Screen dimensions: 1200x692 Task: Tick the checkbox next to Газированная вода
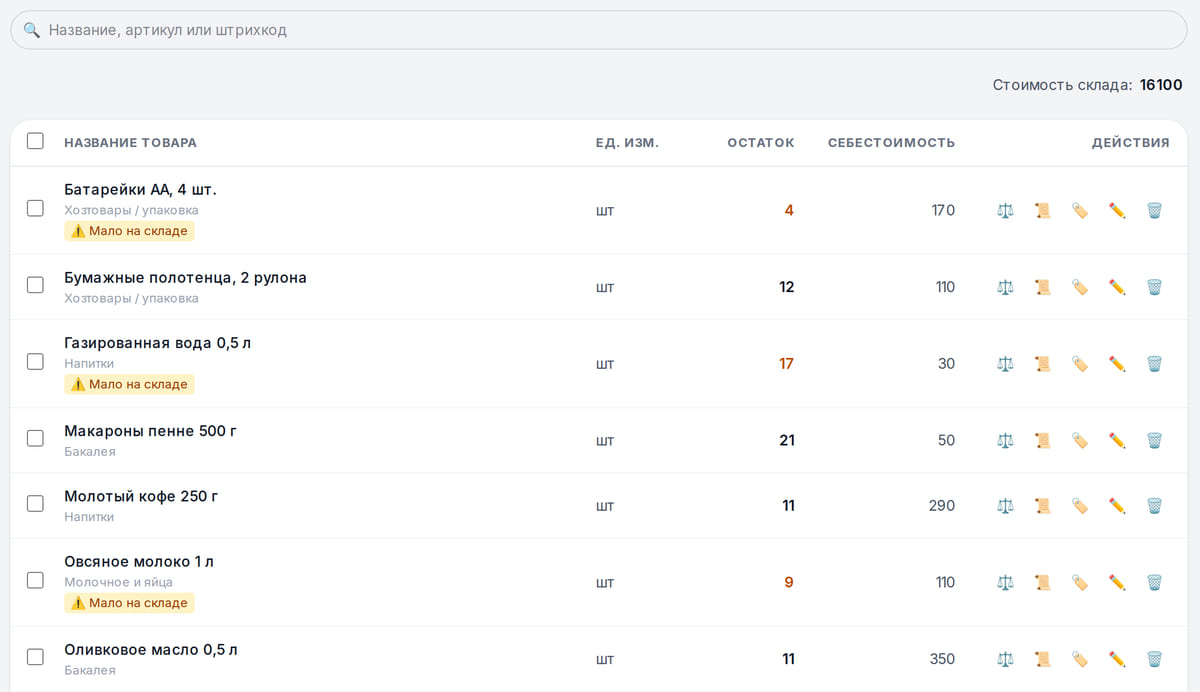[x=35, y=361]
